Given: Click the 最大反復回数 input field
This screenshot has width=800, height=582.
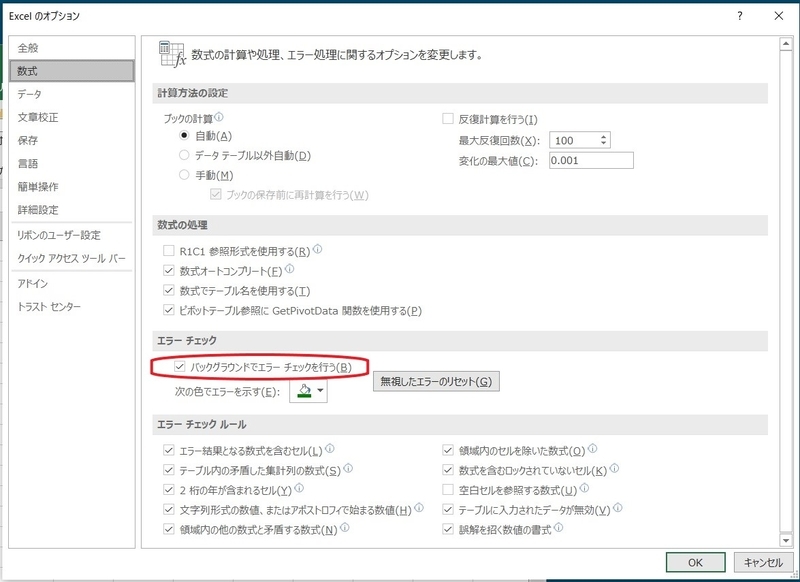Looking at the screenshot, I should pos(573,140).
